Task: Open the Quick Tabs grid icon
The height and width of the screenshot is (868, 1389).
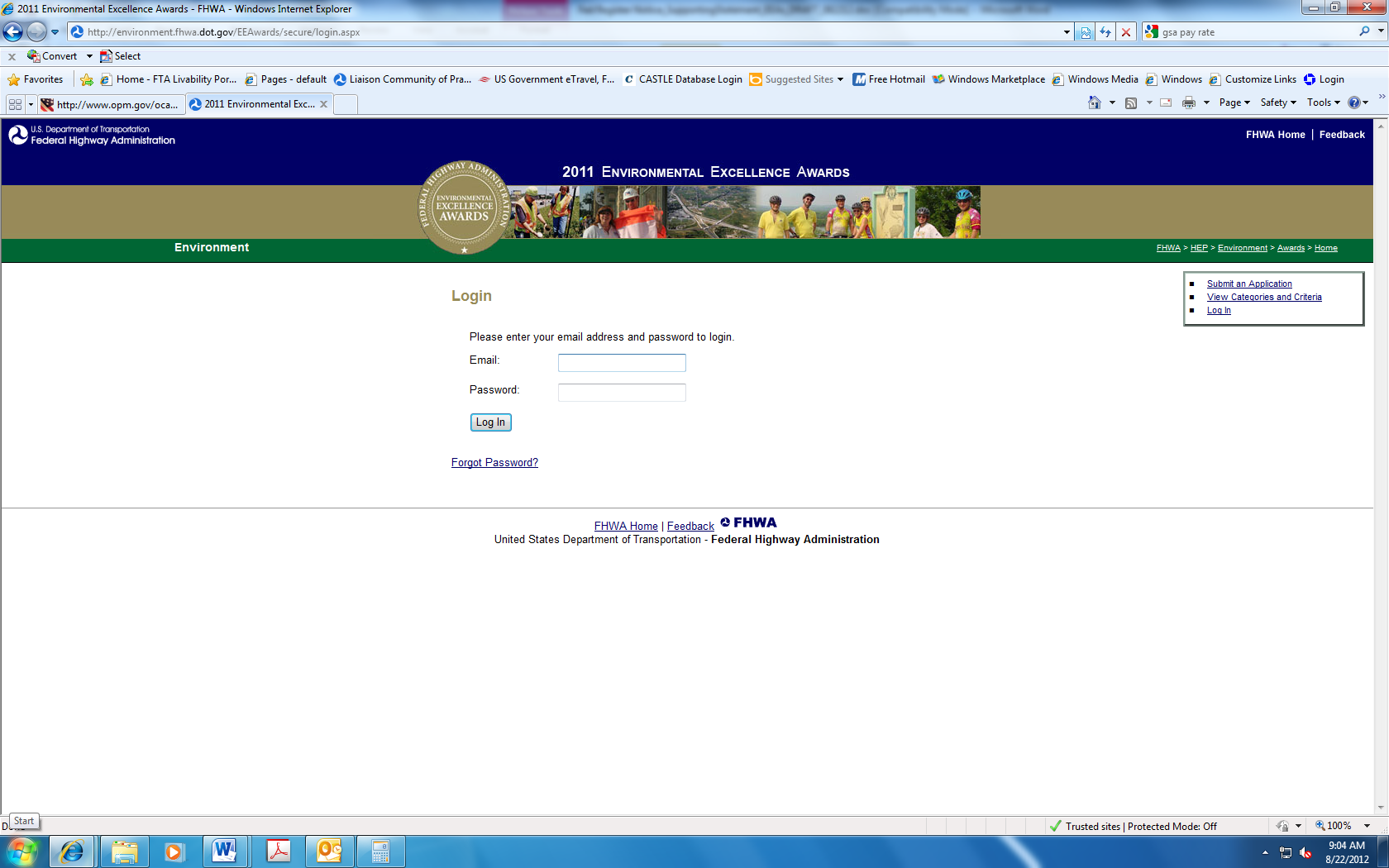Action: coord(15,104)
